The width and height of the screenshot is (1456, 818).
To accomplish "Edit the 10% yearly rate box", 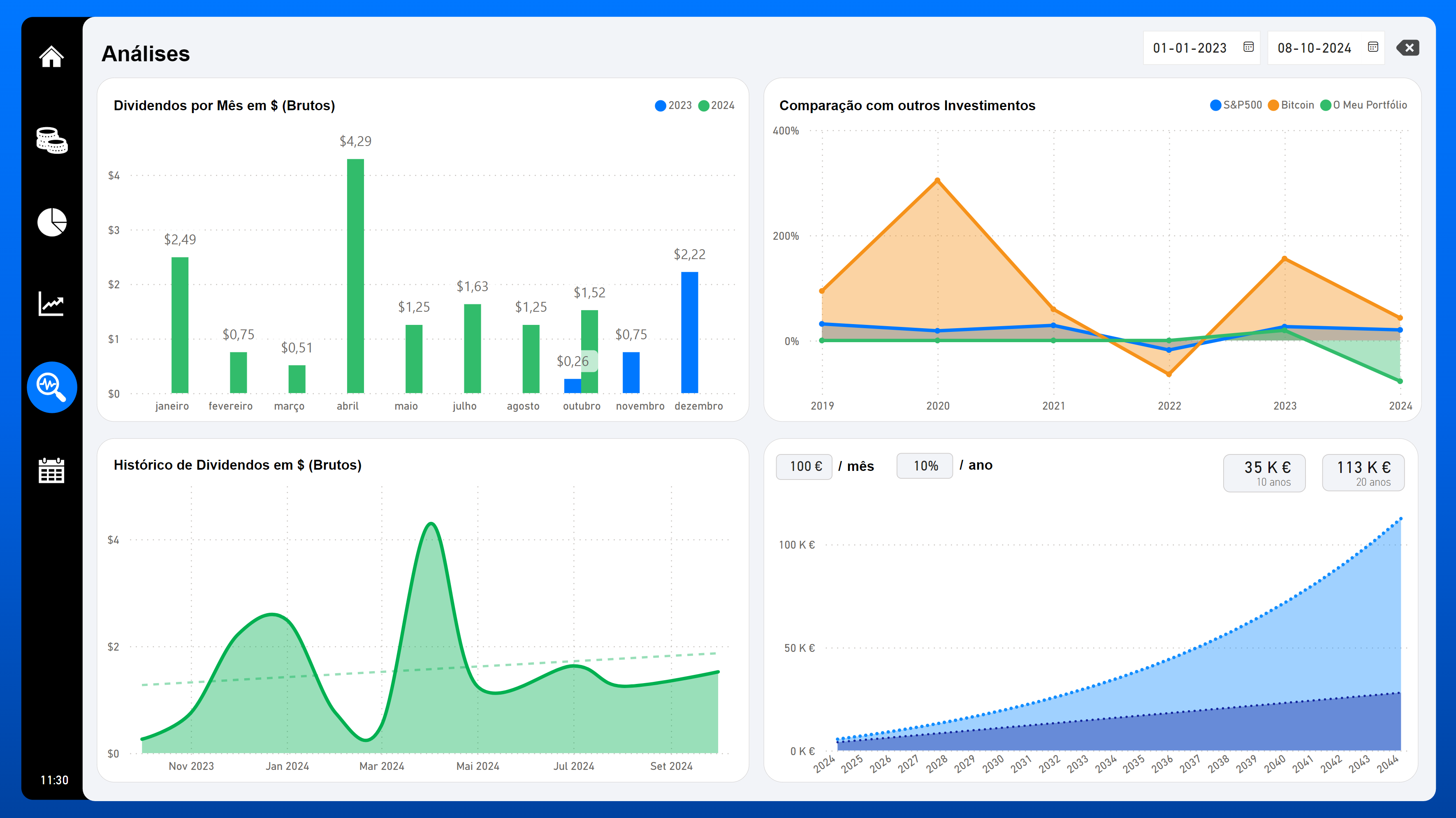I will 925,466.
